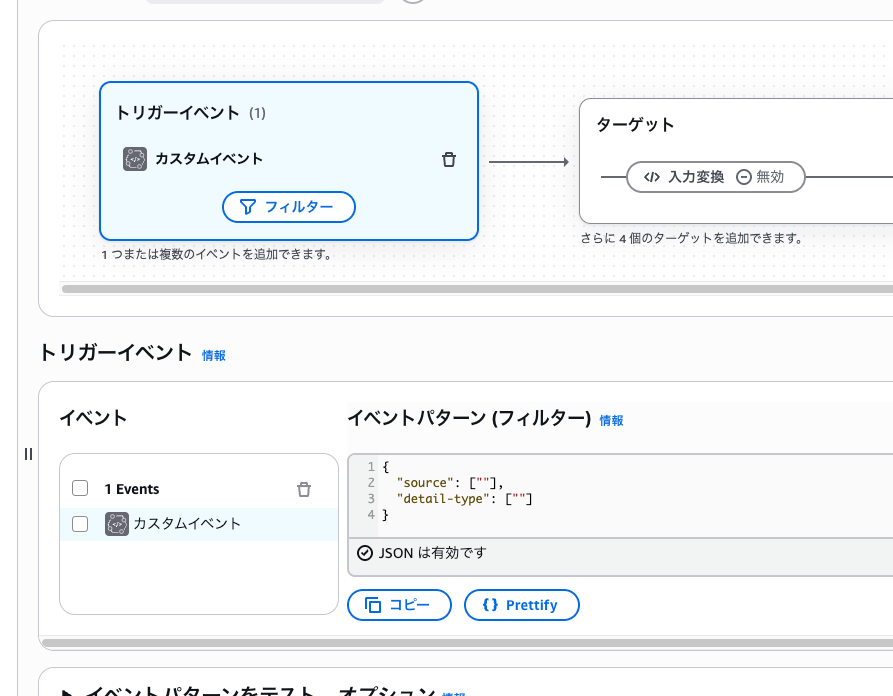Click the canvas horizontal scrollbar
The image size is (893, 696).
(x=400, y=289)
